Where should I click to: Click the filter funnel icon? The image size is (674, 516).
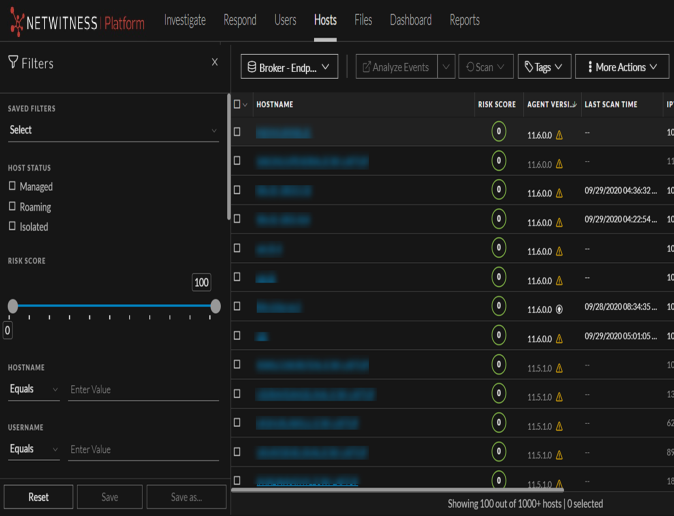pyautogui.click(x=13, y=62)
